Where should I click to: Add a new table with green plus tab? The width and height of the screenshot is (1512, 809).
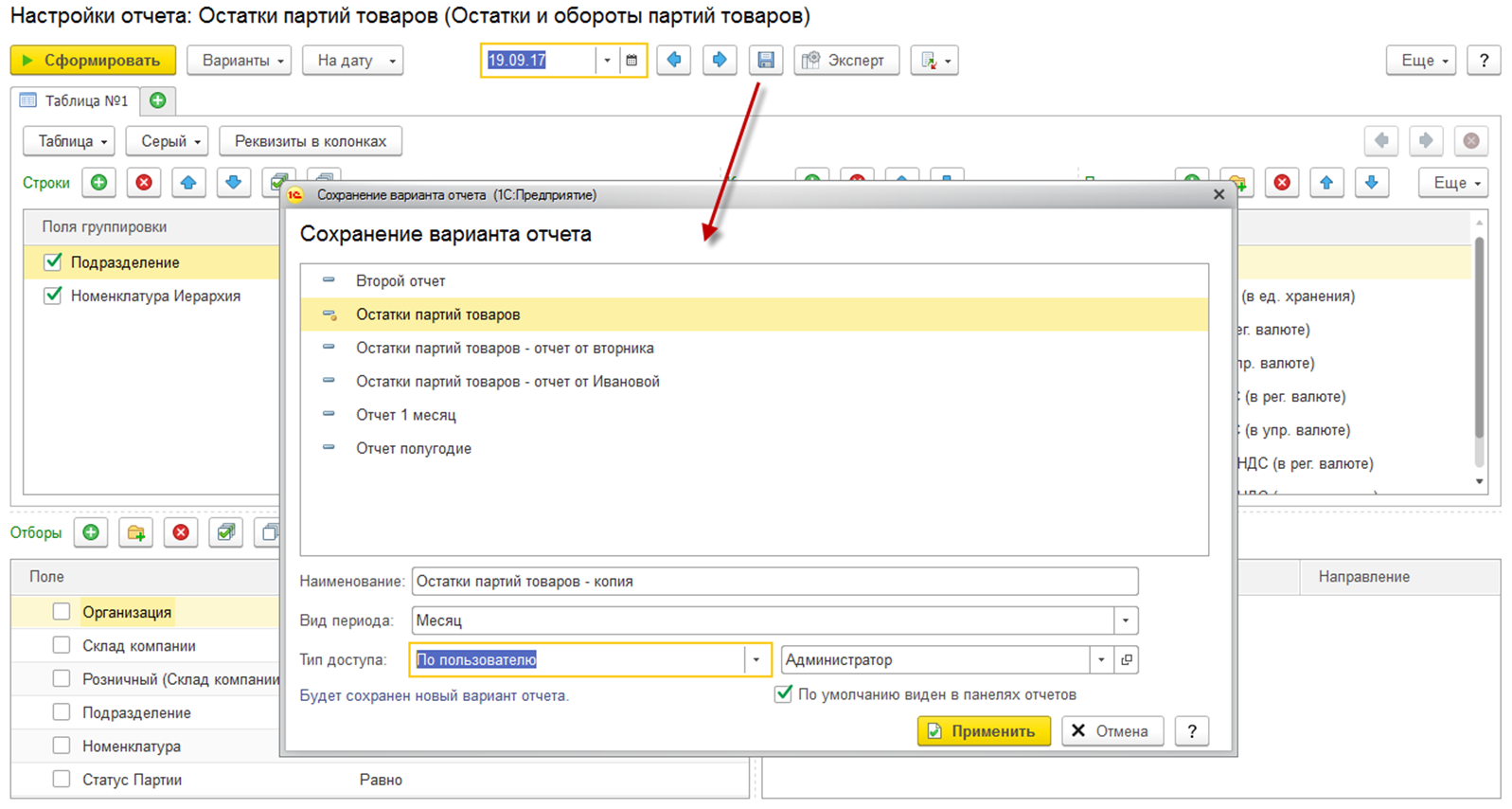click(158, 100)
